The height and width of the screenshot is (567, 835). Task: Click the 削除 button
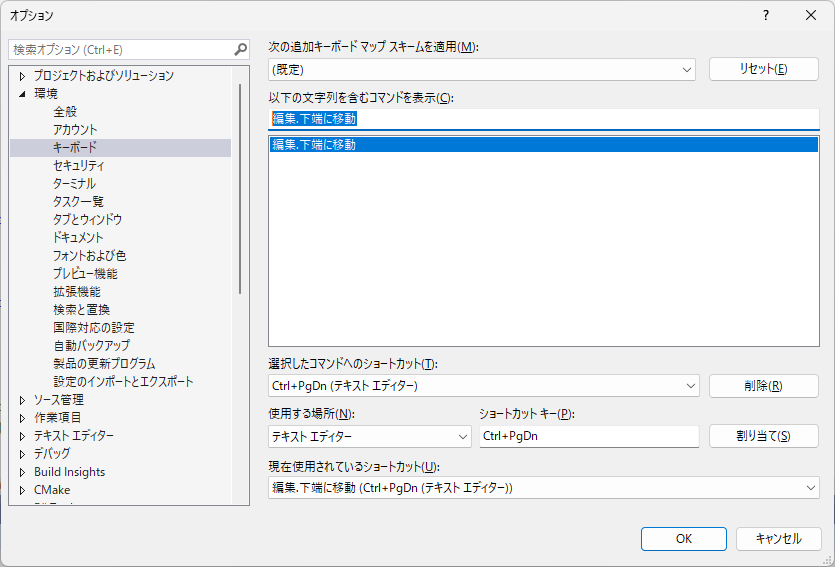[x=764, y=386]
